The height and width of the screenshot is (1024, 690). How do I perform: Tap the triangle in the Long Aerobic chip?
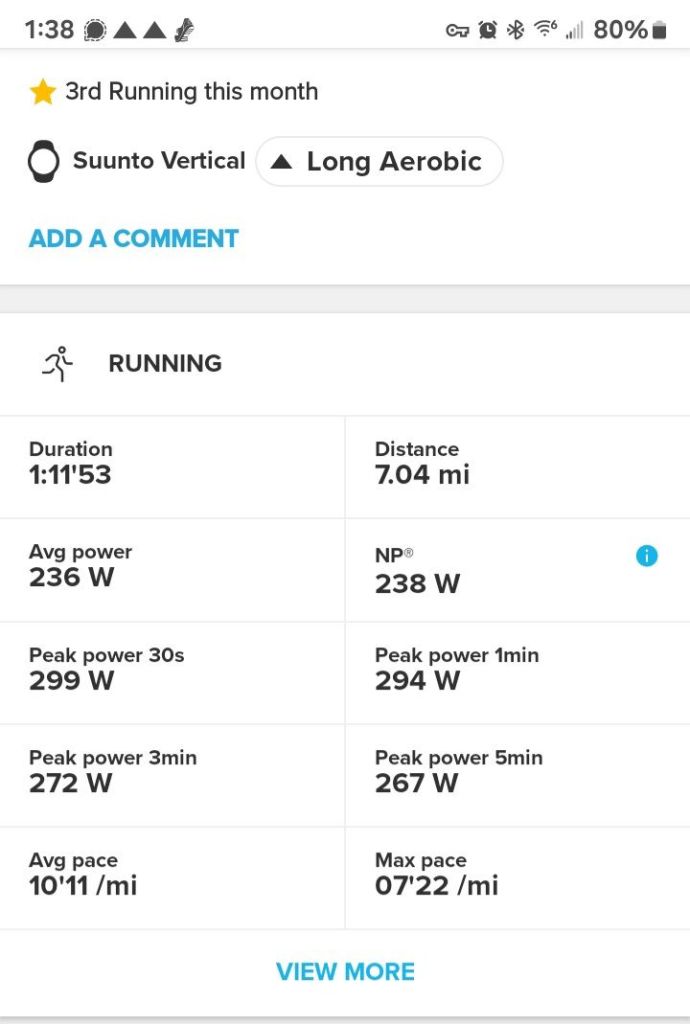tap(282, 162)
